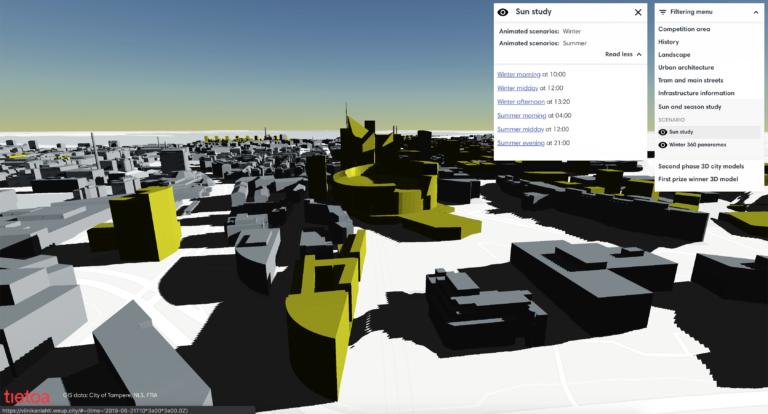Open Winter afternoon scenario link
The height and width of the screenshot is (414, 768).
[x=521, y=101]
